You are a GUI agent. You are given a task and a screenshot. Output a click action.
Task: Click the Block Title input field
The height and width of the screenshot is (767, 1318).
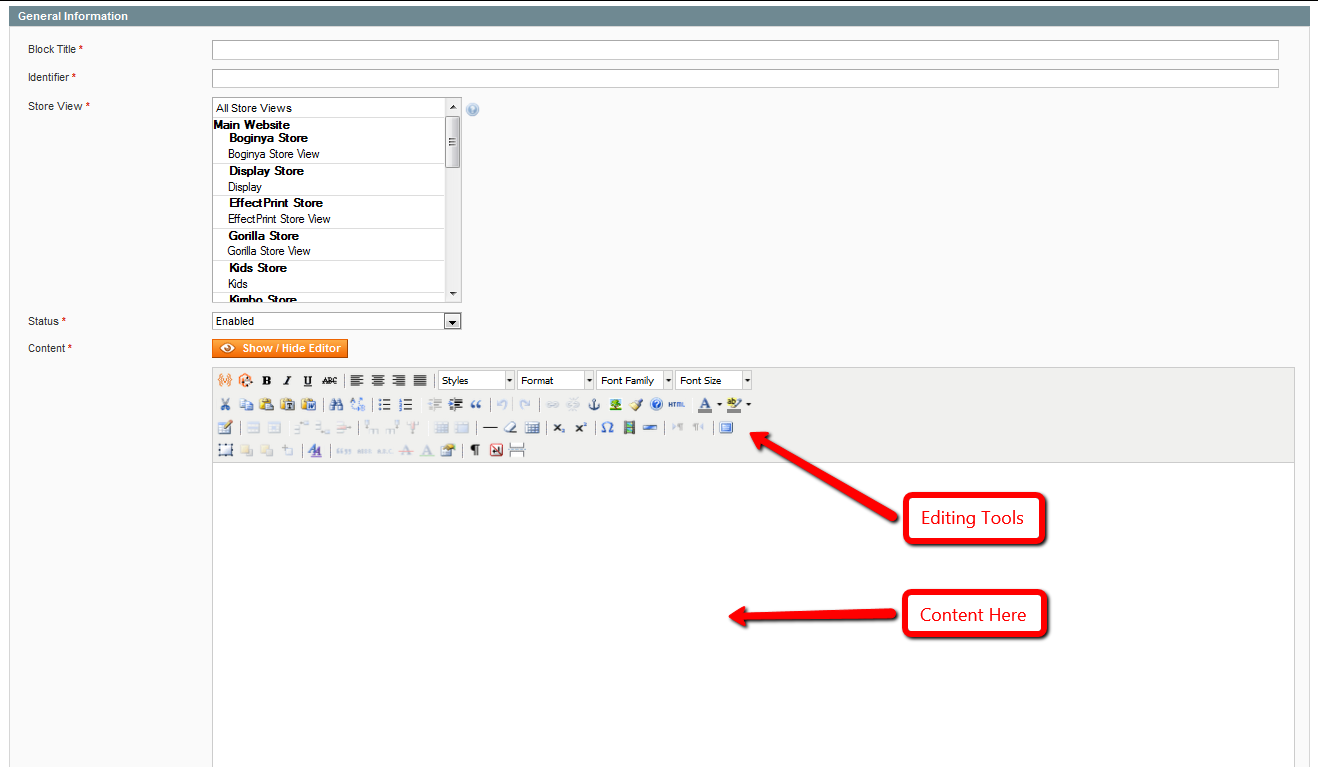point(745,50)
